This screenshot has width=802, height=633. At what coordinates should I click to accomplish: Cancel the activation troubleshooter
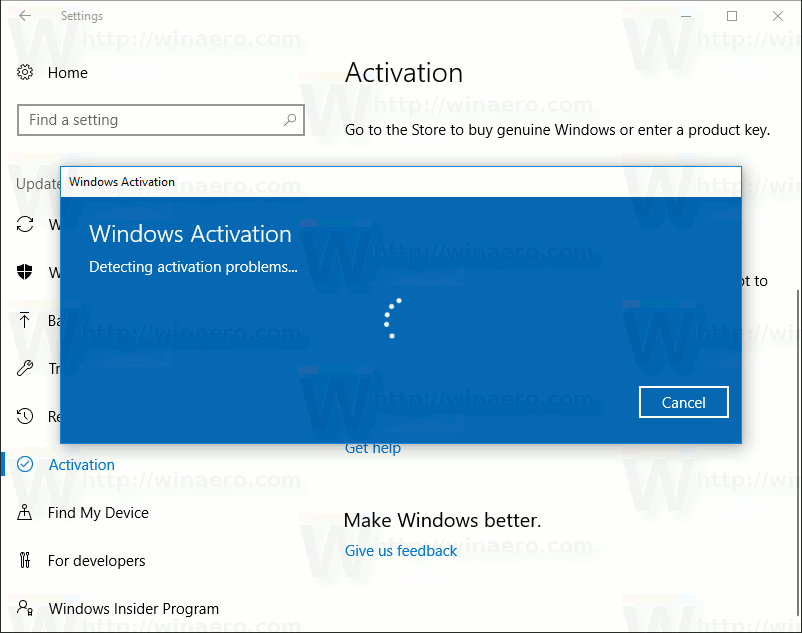pyautogui.click(x=683, y=402)
